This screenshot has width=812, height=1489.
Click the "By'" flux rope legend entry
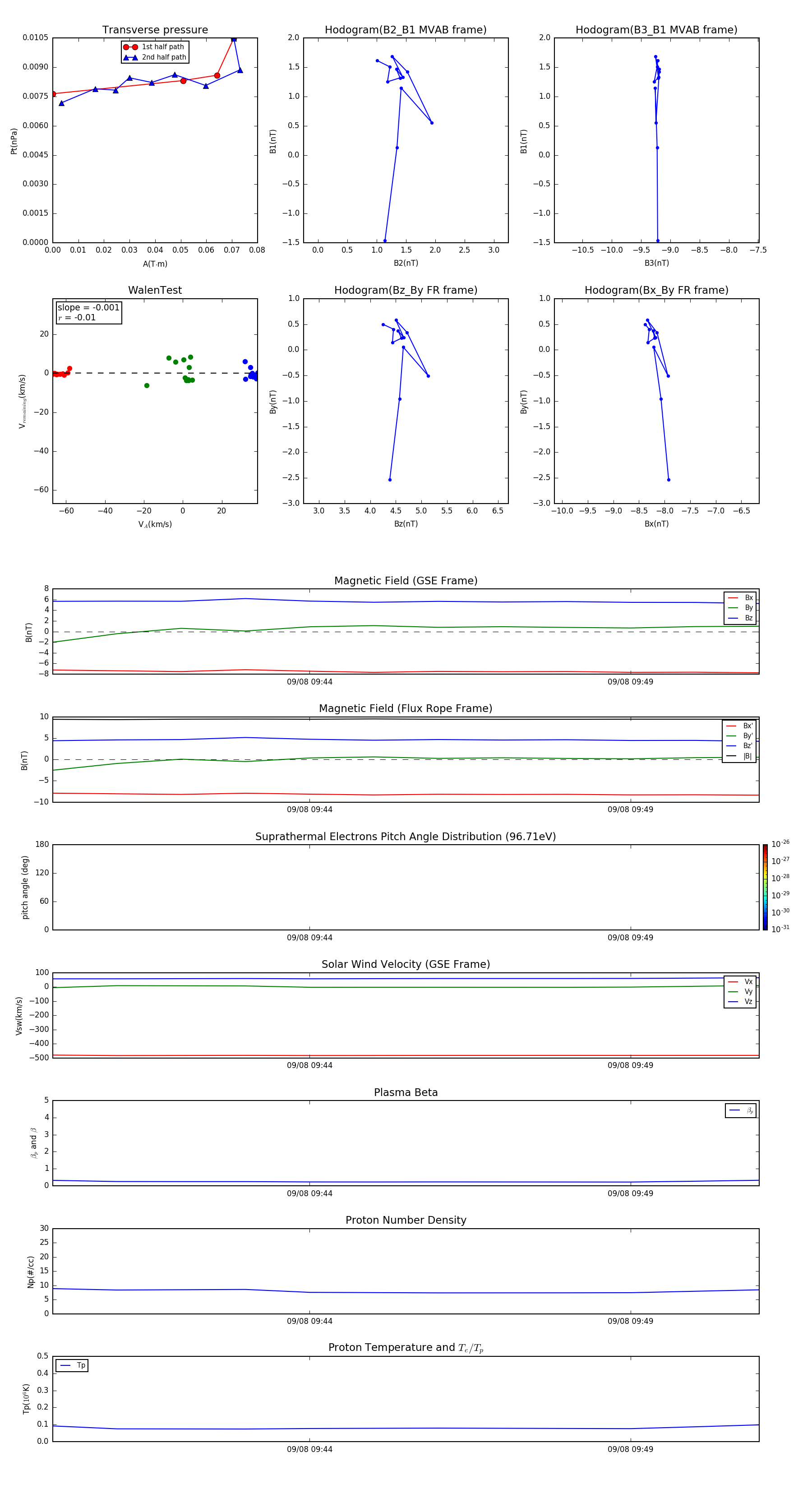pos(740,736)
